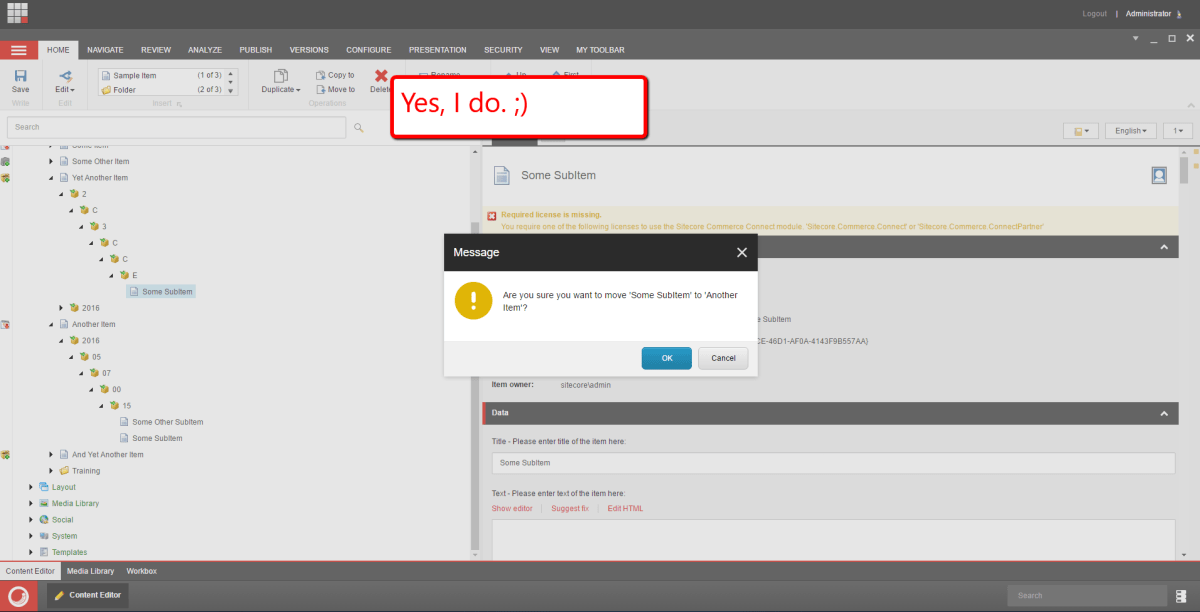1200x612 pixels.
Task: Open the Sitecore launchpad grid icon
Action: coord(17,13)
